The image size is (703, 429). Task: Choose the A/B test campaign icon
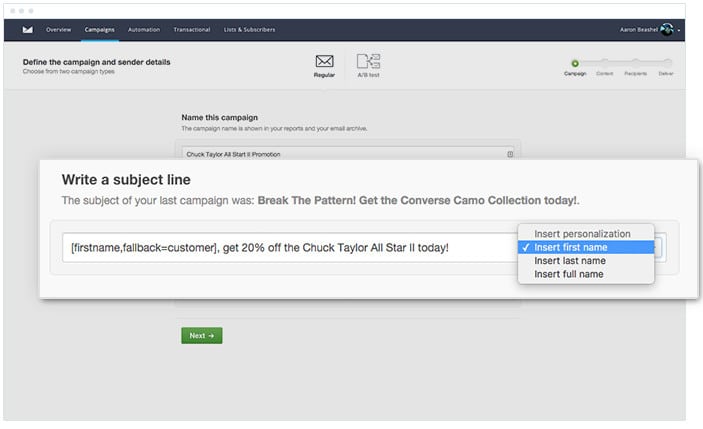point(368,62)
